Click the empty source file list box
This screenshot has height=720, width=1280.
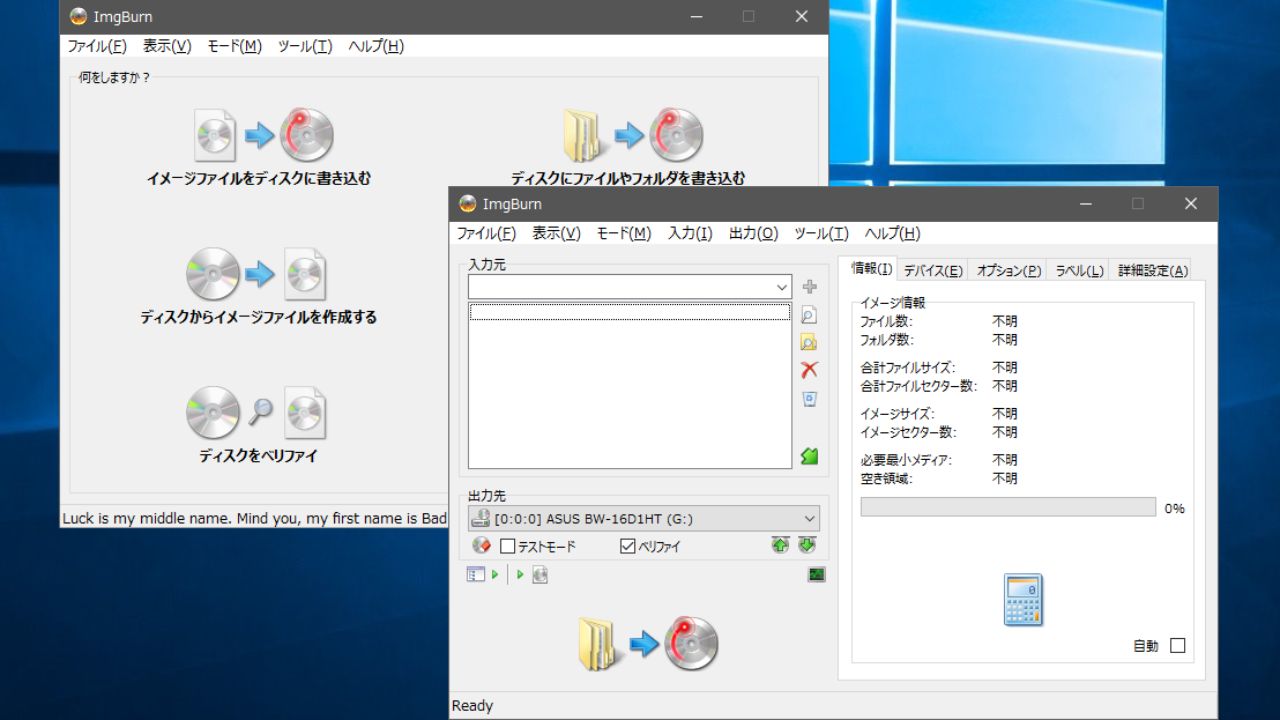[630, 385]
